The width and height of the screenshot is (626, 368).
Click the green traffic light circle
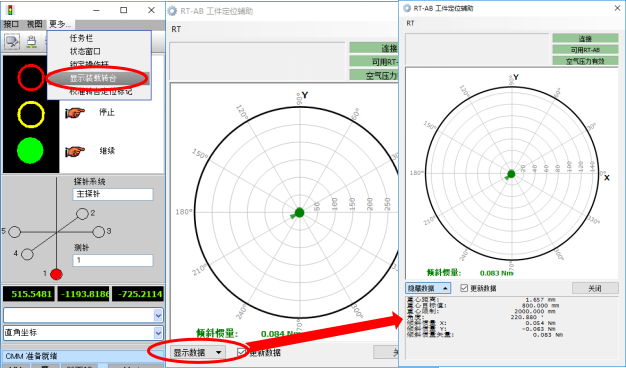[30, 150]
